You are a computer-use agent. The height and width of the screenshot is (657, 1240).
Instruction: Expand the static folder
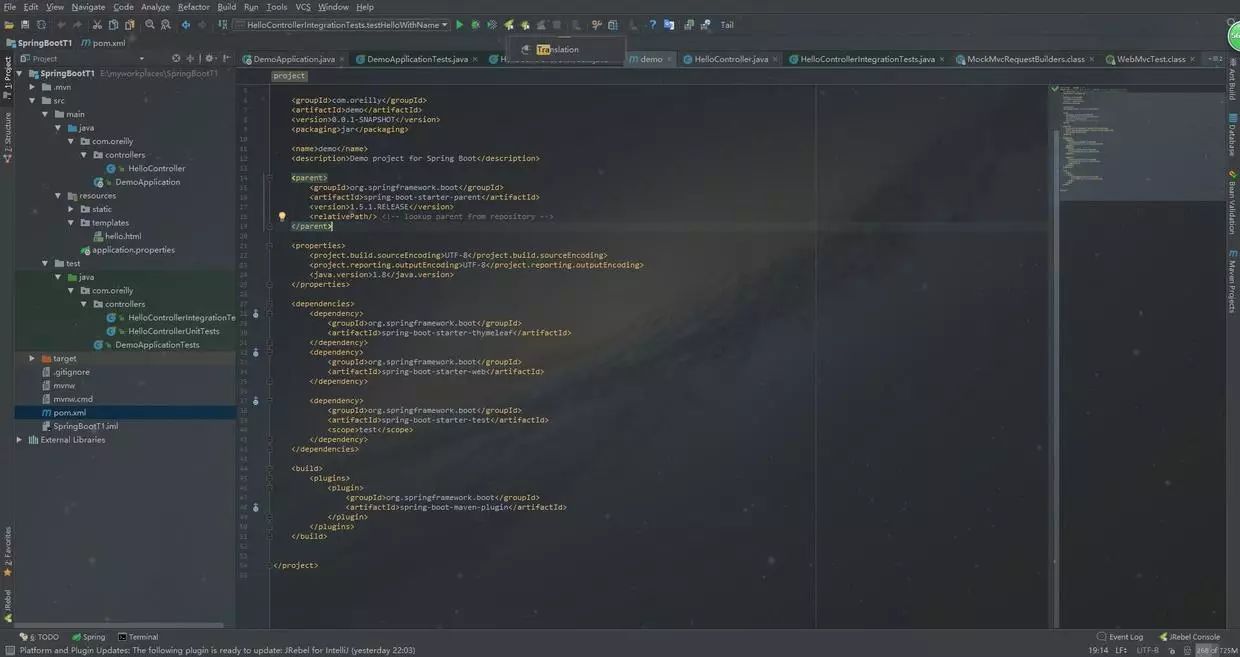(72, 209)
